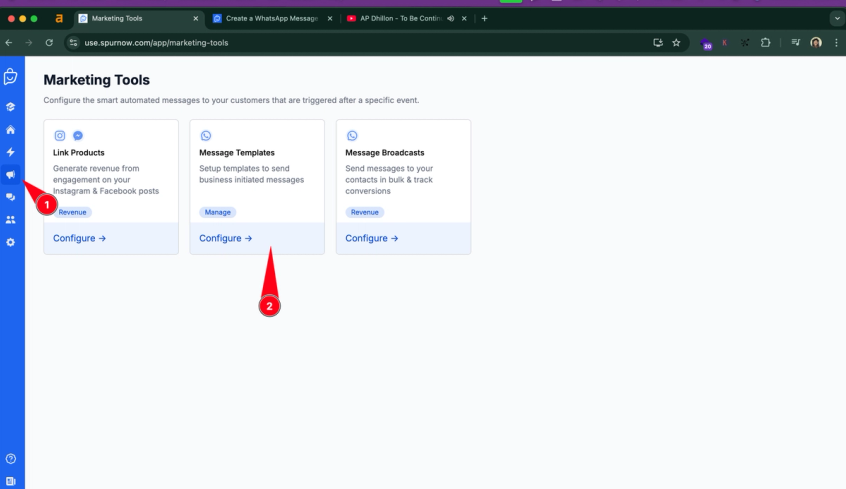
Task: Select the megaphone marketing tools icon
Action: pyautogui.click(x=10, y=174)
